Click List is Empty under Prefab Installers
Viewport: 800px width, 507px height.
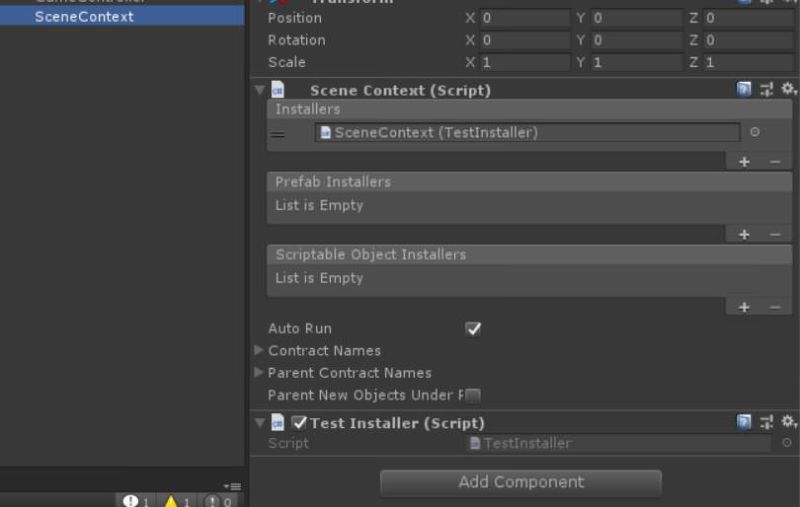319,206
